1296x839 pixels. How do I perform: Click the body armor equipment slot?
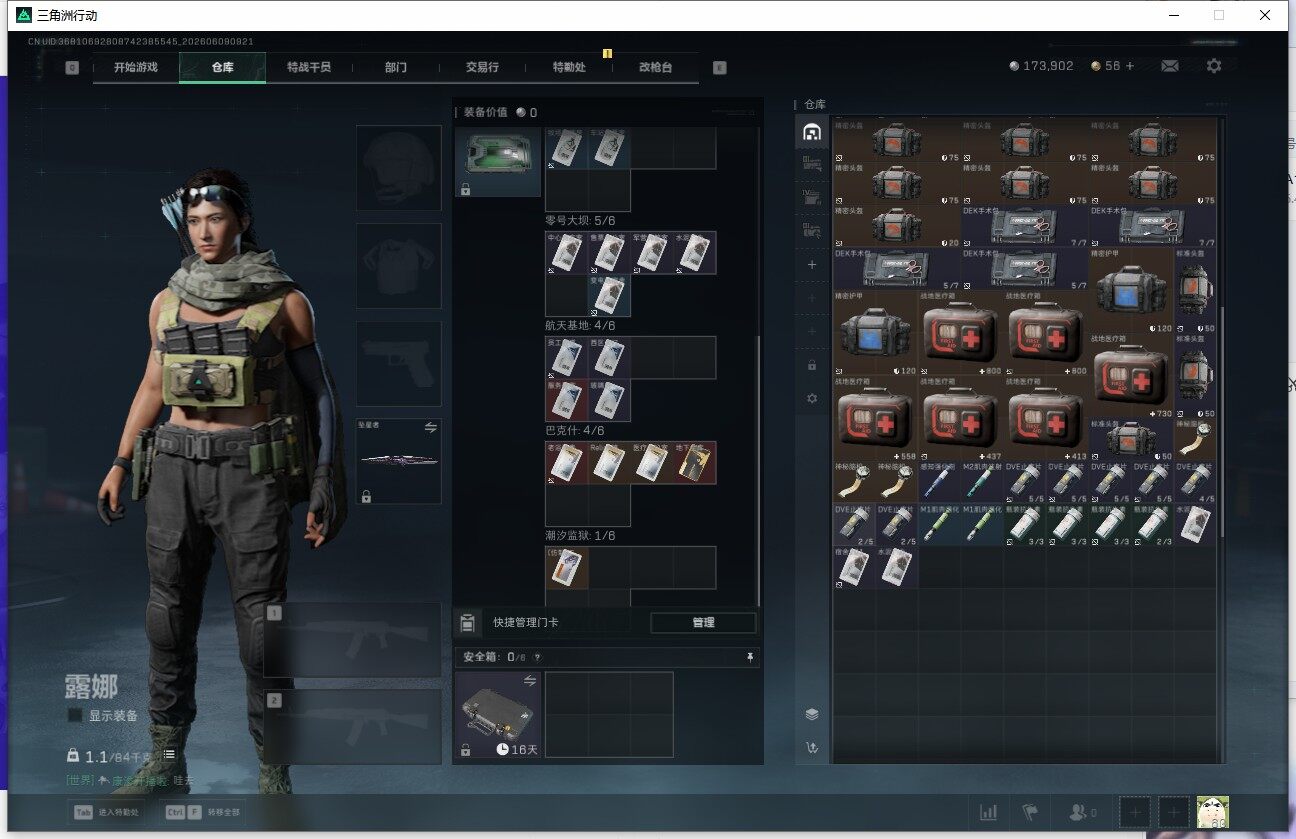tap(399, 265)
